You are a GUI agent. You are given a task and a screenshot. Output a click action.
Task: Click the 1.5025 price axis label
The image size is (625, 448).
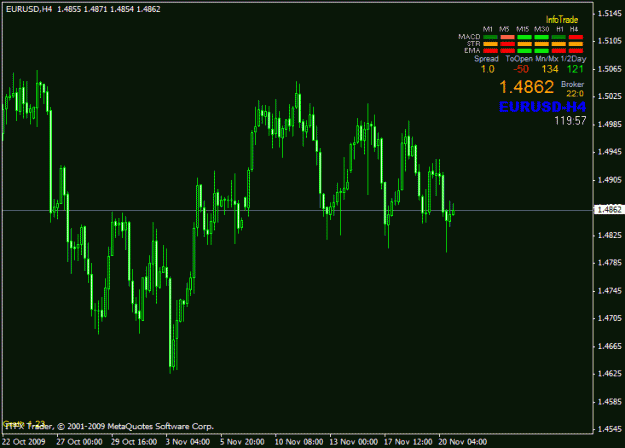[610, 96]
